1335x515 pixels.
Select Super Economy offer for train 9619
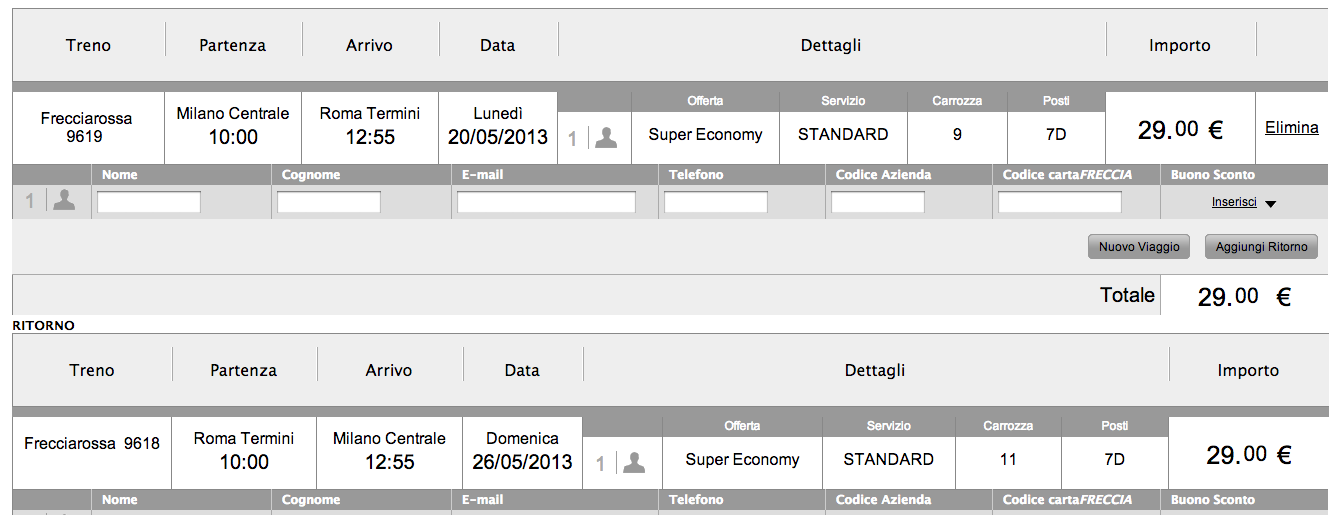705,134
